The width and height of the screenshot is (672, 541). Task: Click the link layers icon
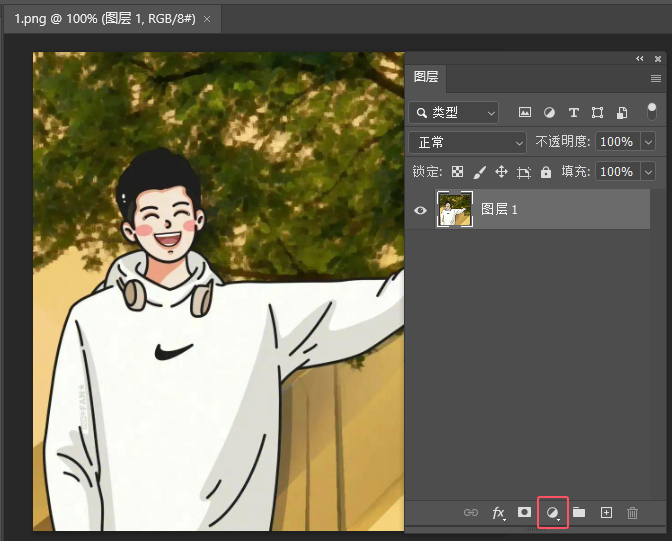pos(471,512)
